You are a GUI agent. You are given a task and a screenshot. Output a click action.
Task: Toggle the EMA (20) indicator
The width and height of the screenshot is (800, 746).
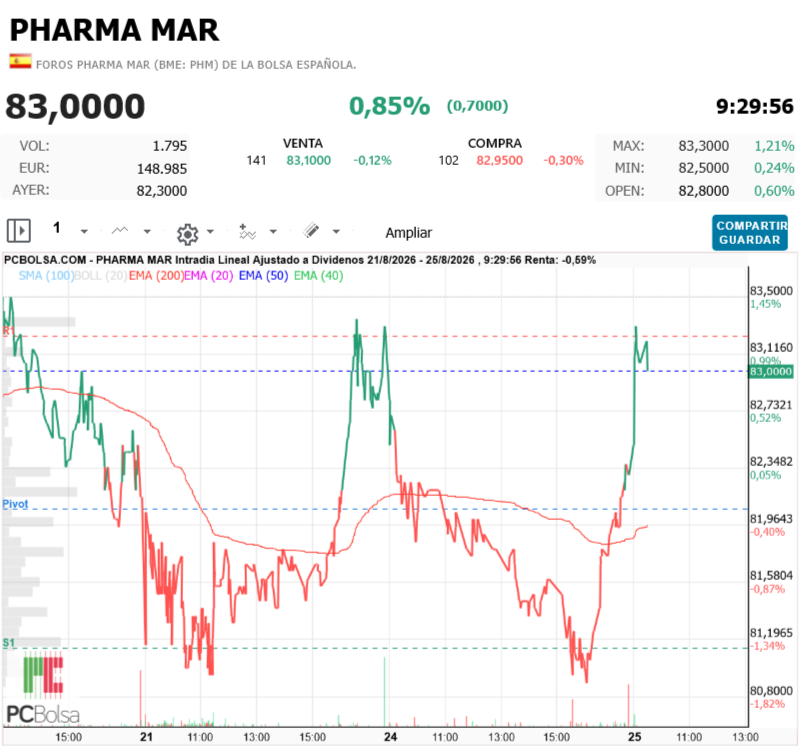(x=209, y=276)
